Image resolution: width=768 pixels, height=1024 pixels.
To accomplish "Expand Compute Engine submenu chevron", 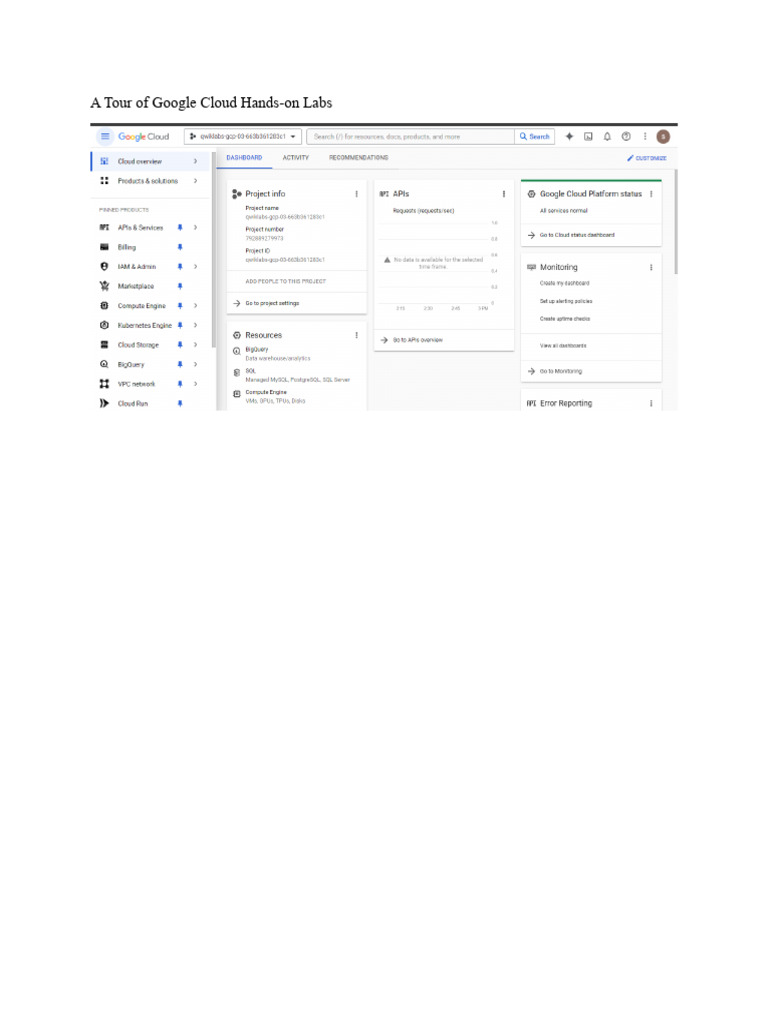I will (195, 306).
